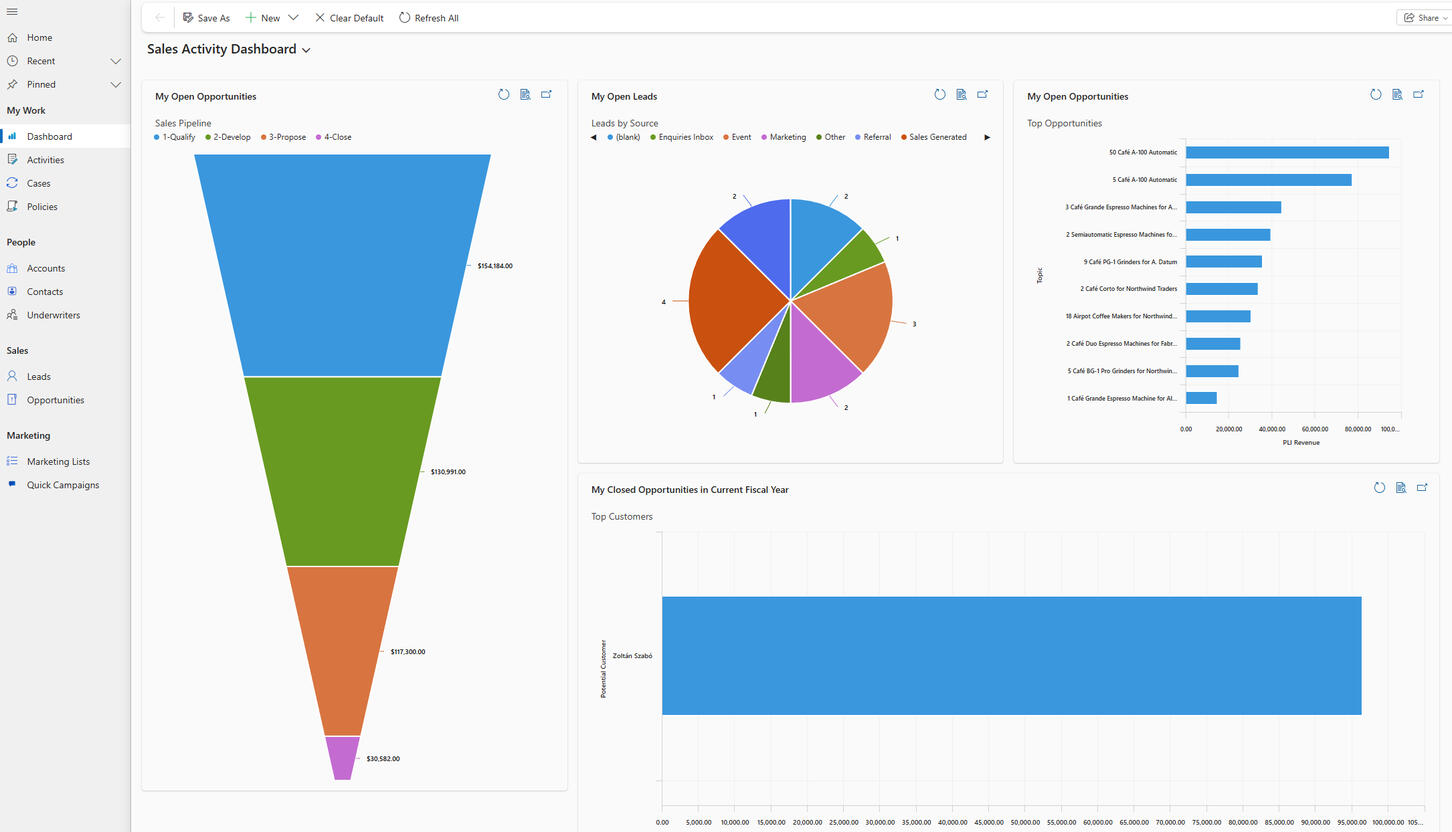Collapse the navigation with the hamburger icon

pyautogui.click(x=12, y=11)
